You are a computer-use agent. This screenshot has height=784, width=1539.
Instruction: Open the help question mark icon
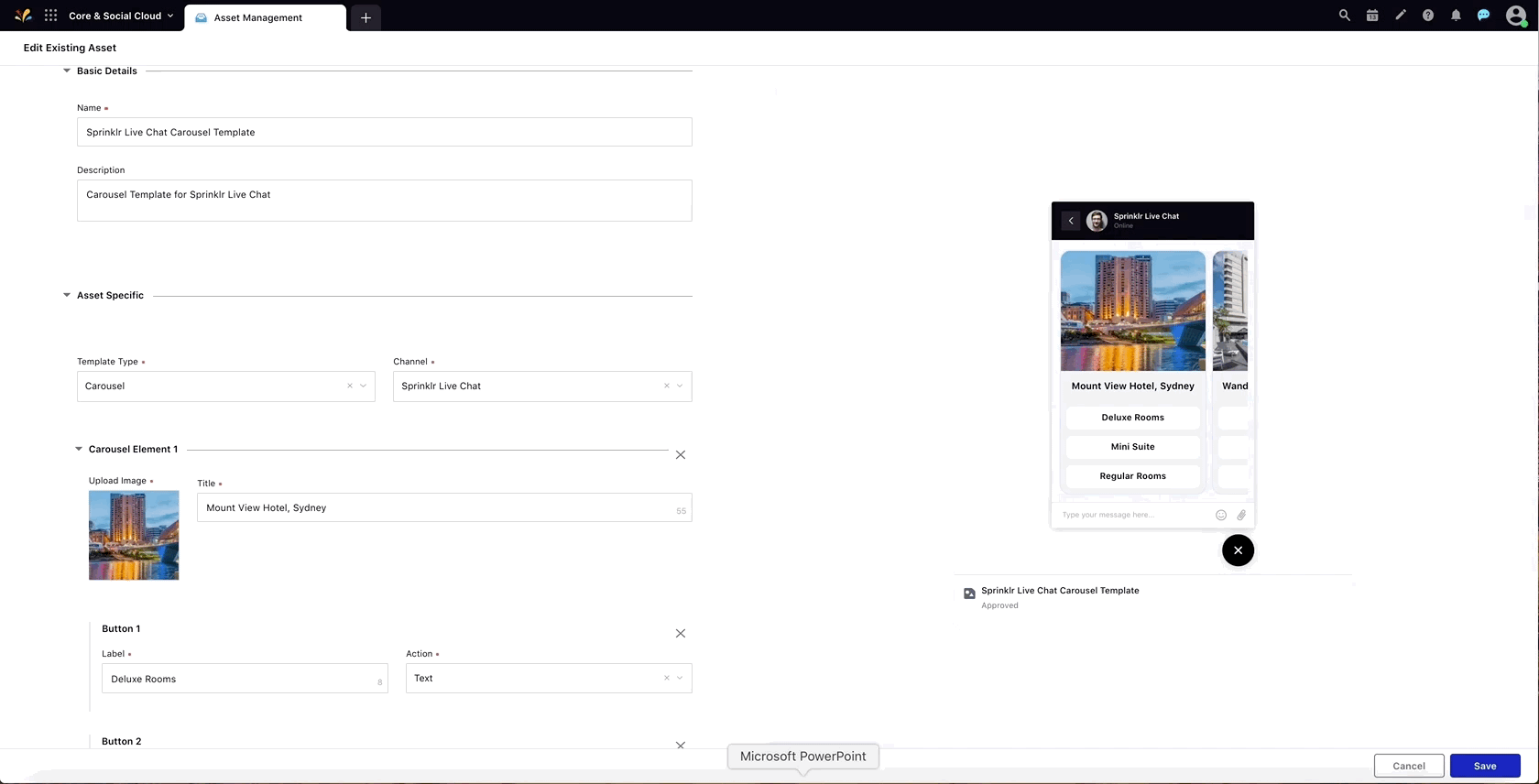1427,16
